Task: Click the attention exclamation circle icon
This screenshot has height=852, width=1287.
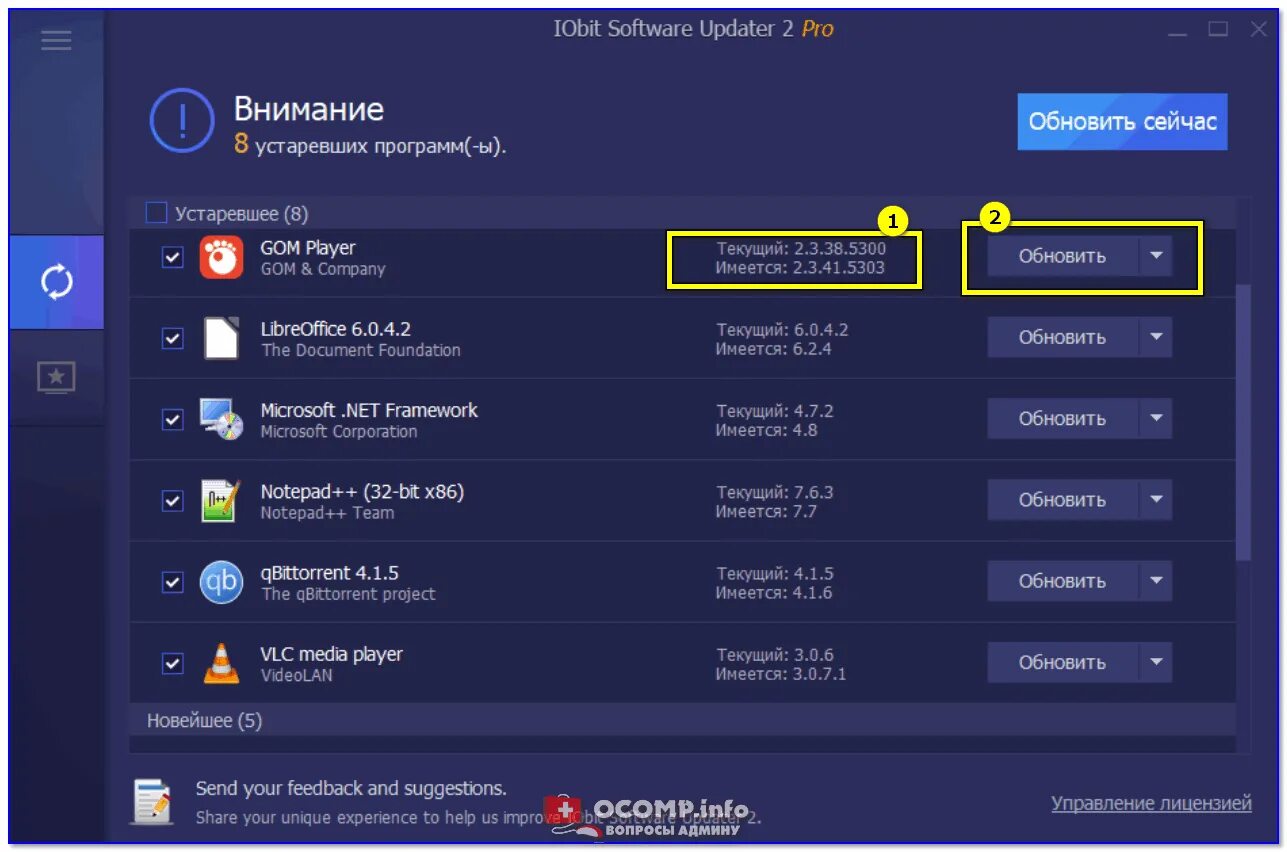Action: tap(182, 120)
